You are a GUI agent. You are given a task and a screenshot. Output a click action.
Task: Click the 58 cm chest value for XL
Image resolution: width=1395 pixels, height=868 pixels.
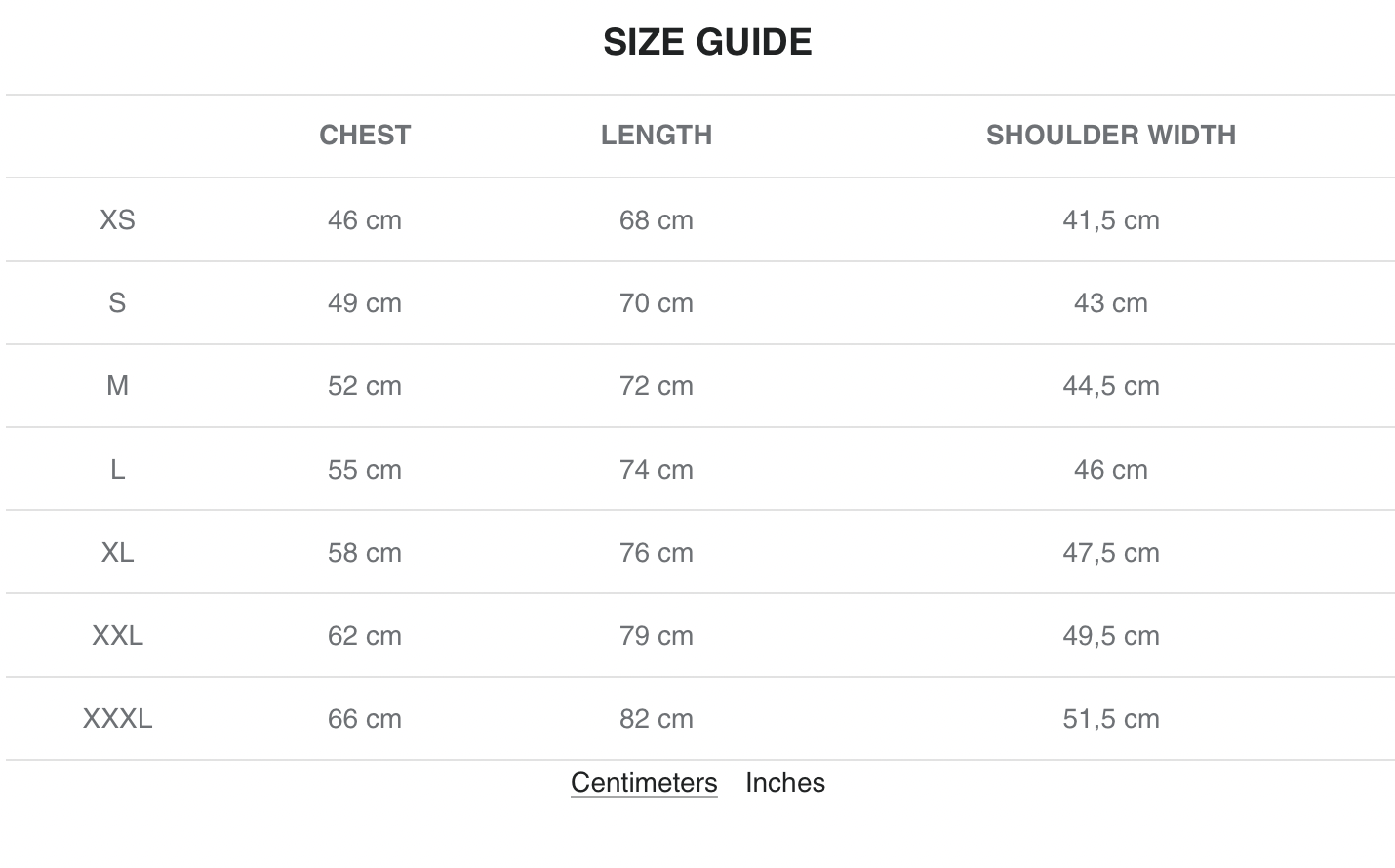tap(365, 552)
